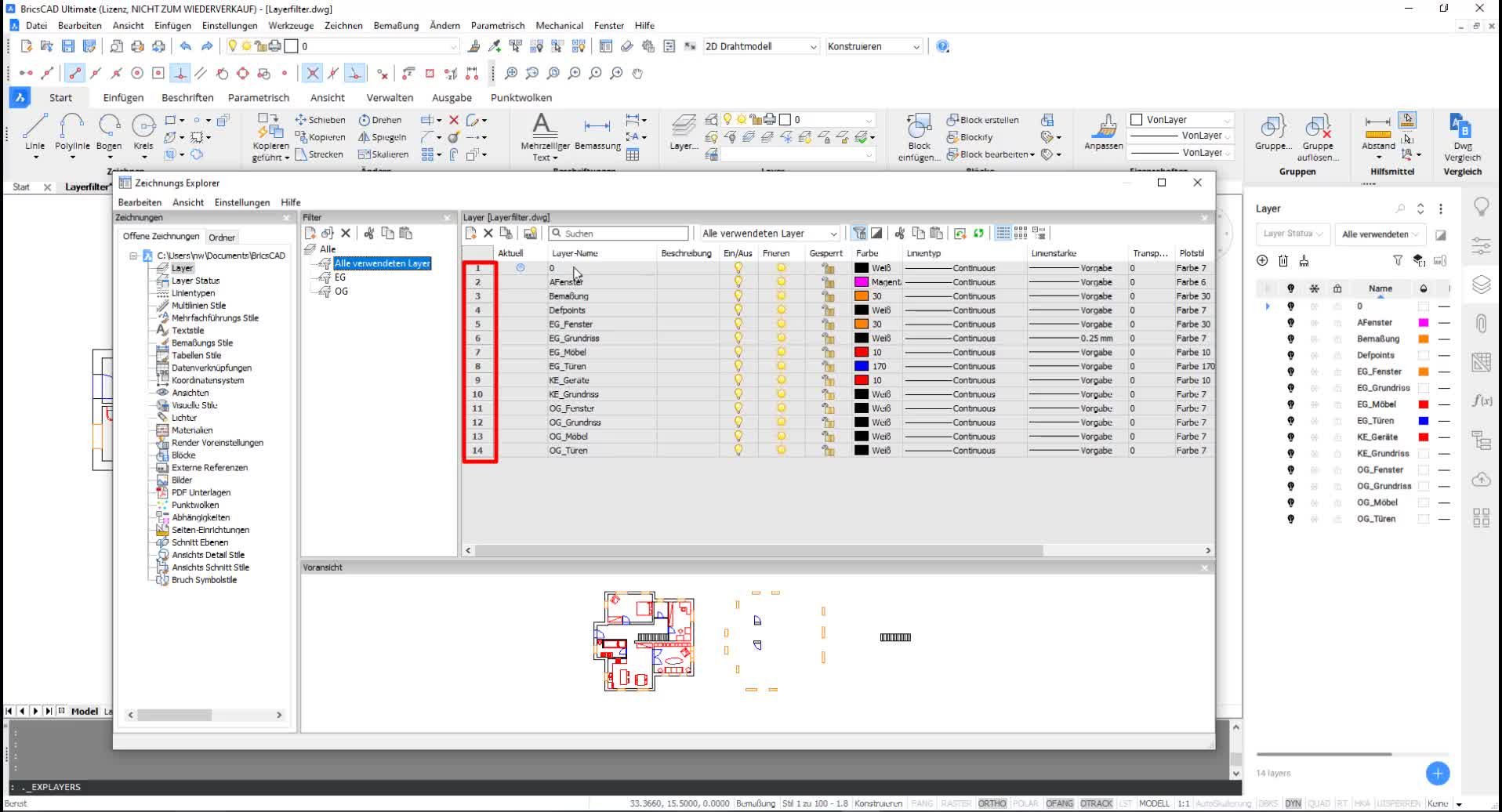1502x812 pixels.
Task: Expand Block bearbeiten dropdown arrow
Action: [x=1032, y=155]
